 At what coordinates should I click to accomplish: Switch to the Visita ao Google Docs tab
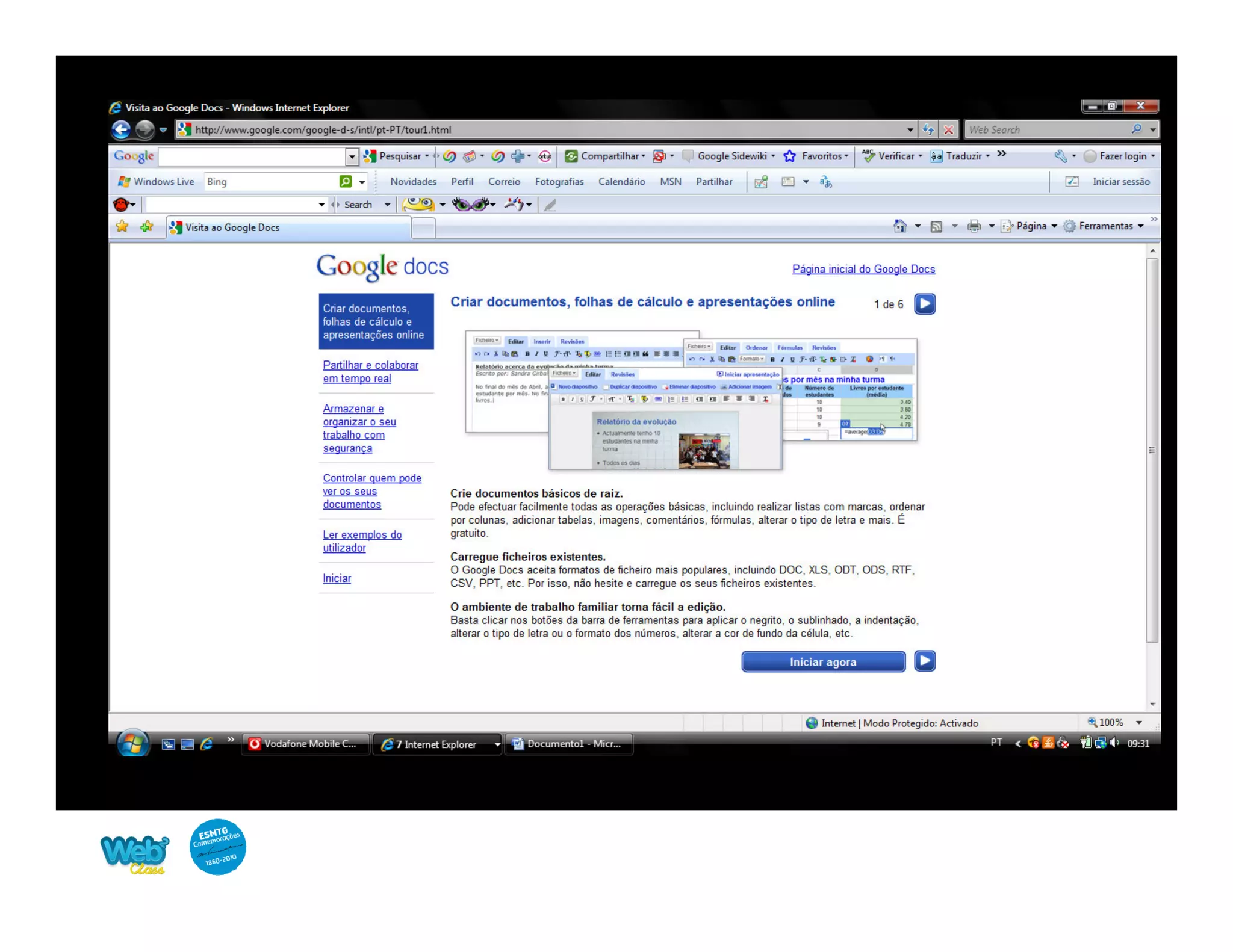(x=232, y=227)
